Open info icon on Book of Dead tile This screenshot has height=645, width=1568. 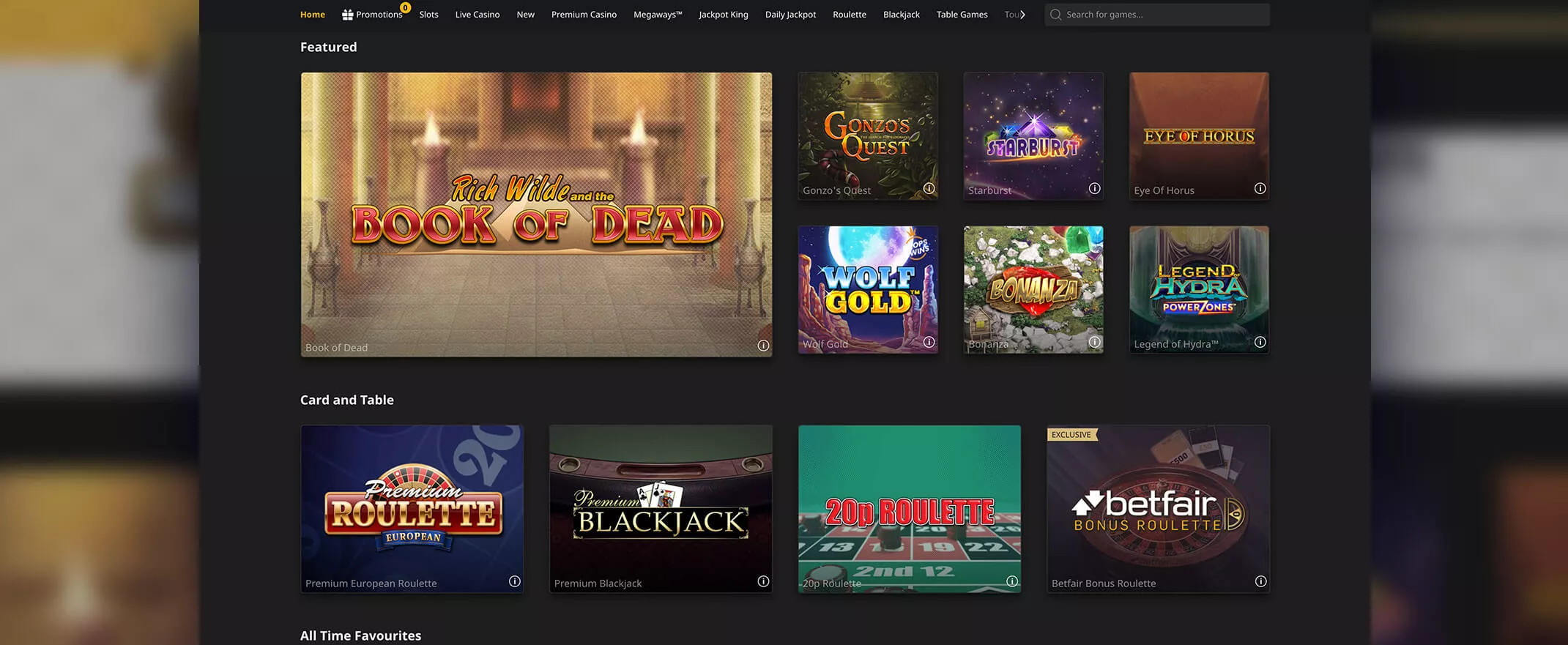[763, 346]
